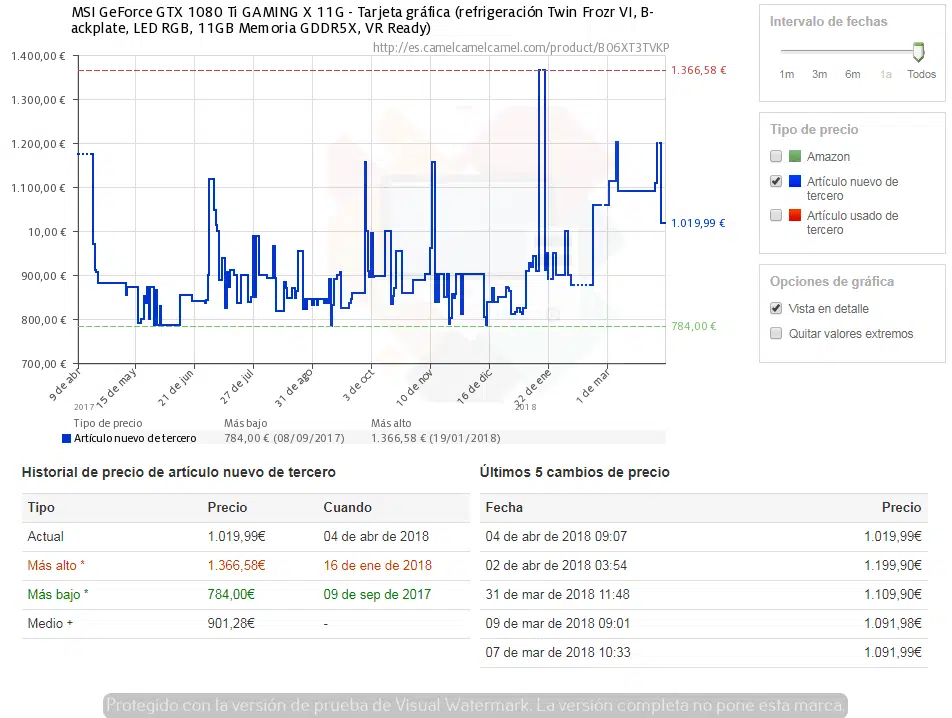Screen dimensions: 952x718
Task: Click the Actual row in price history
Action: coord(246,537)
